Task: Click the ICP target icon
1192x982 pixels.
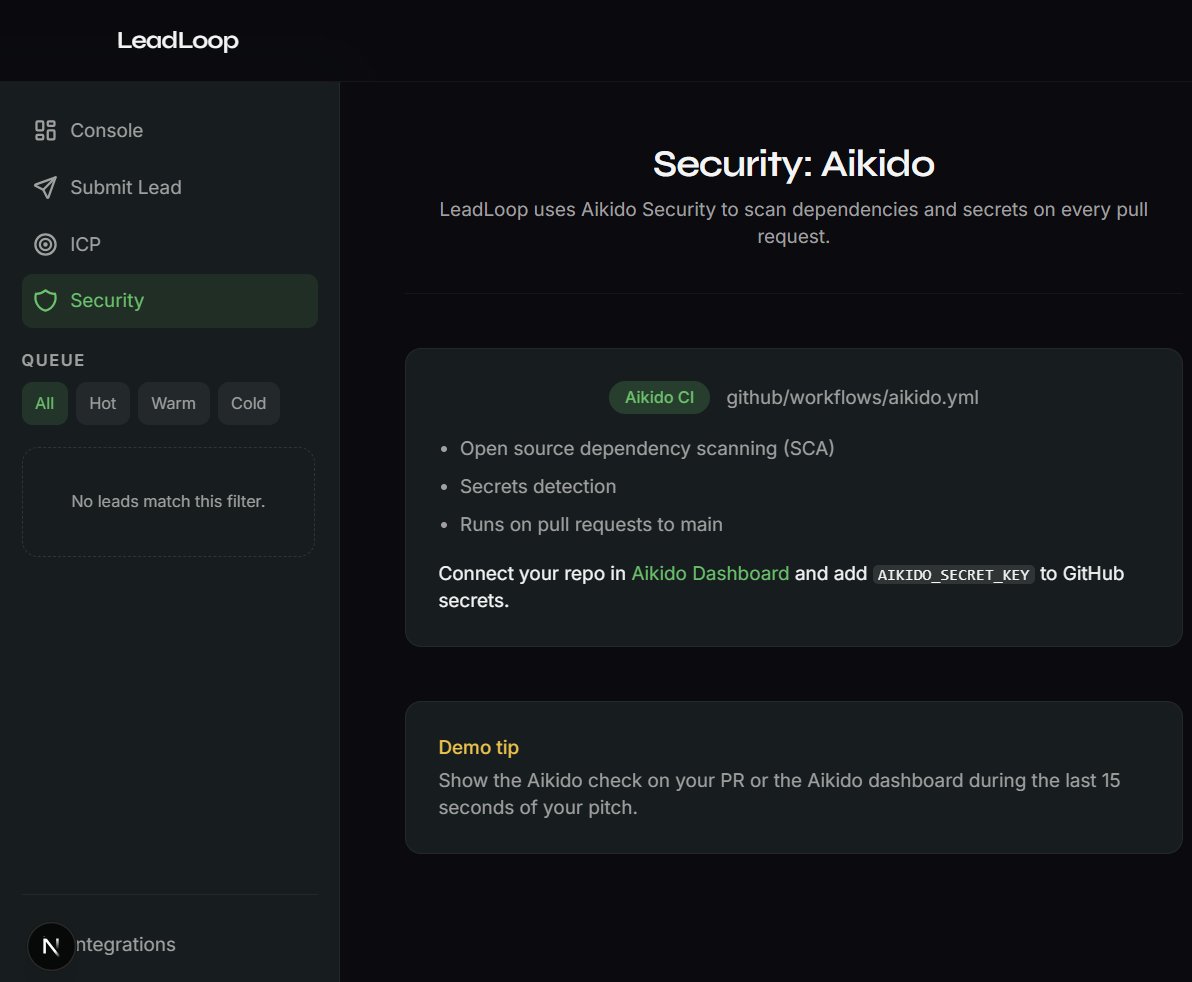Action: tap(46, 244)
